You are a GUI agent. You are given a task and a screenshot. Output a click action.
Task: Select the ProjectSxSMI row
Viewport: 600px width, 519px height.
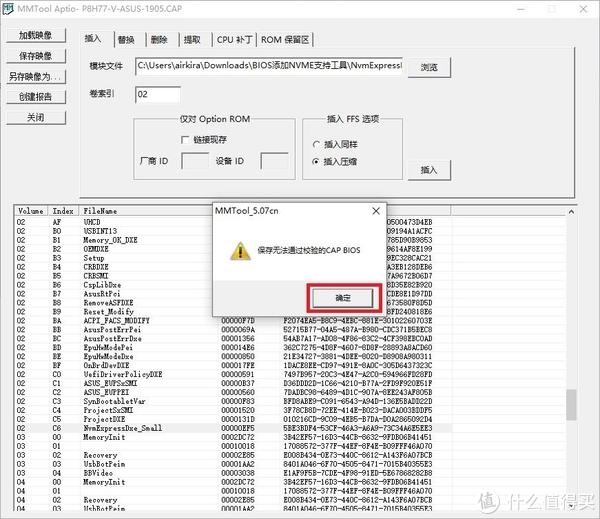233,410
